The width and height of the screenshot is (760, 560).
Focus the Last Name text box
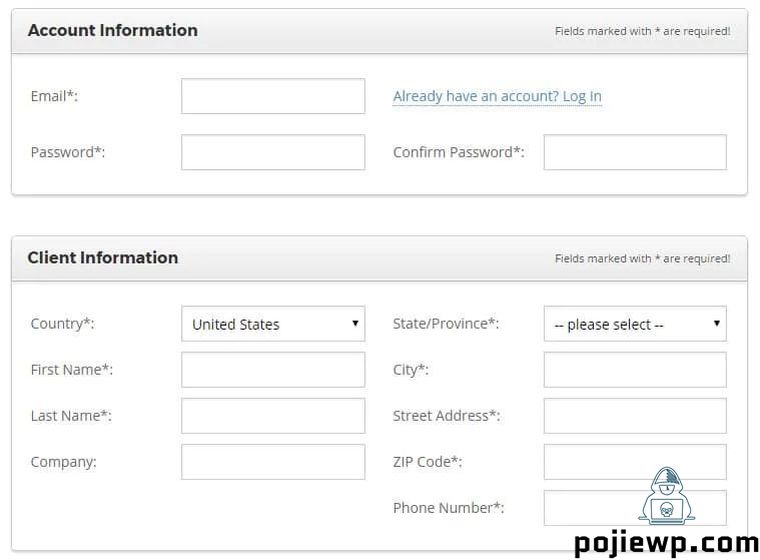tap(273, 416)
